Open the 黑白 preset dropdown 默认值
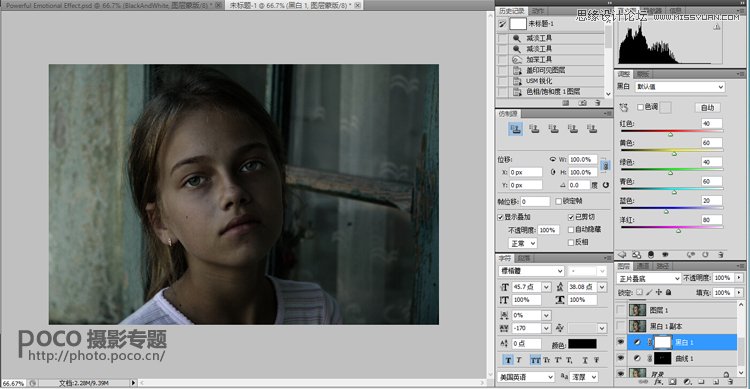The image size is (750, 389). [x=680, y=87]
